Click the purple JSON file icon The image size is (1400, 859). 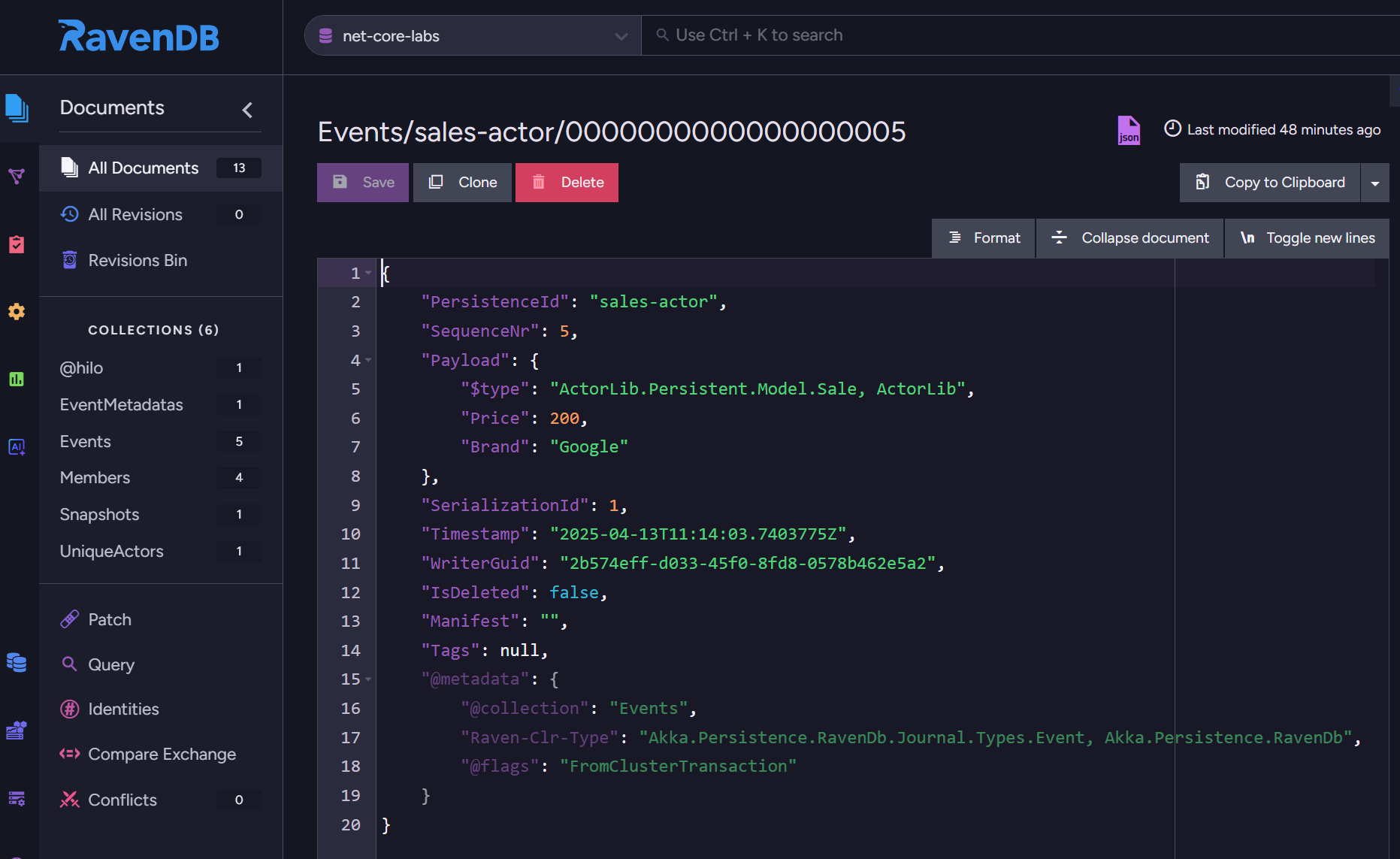click(1128, 130)
